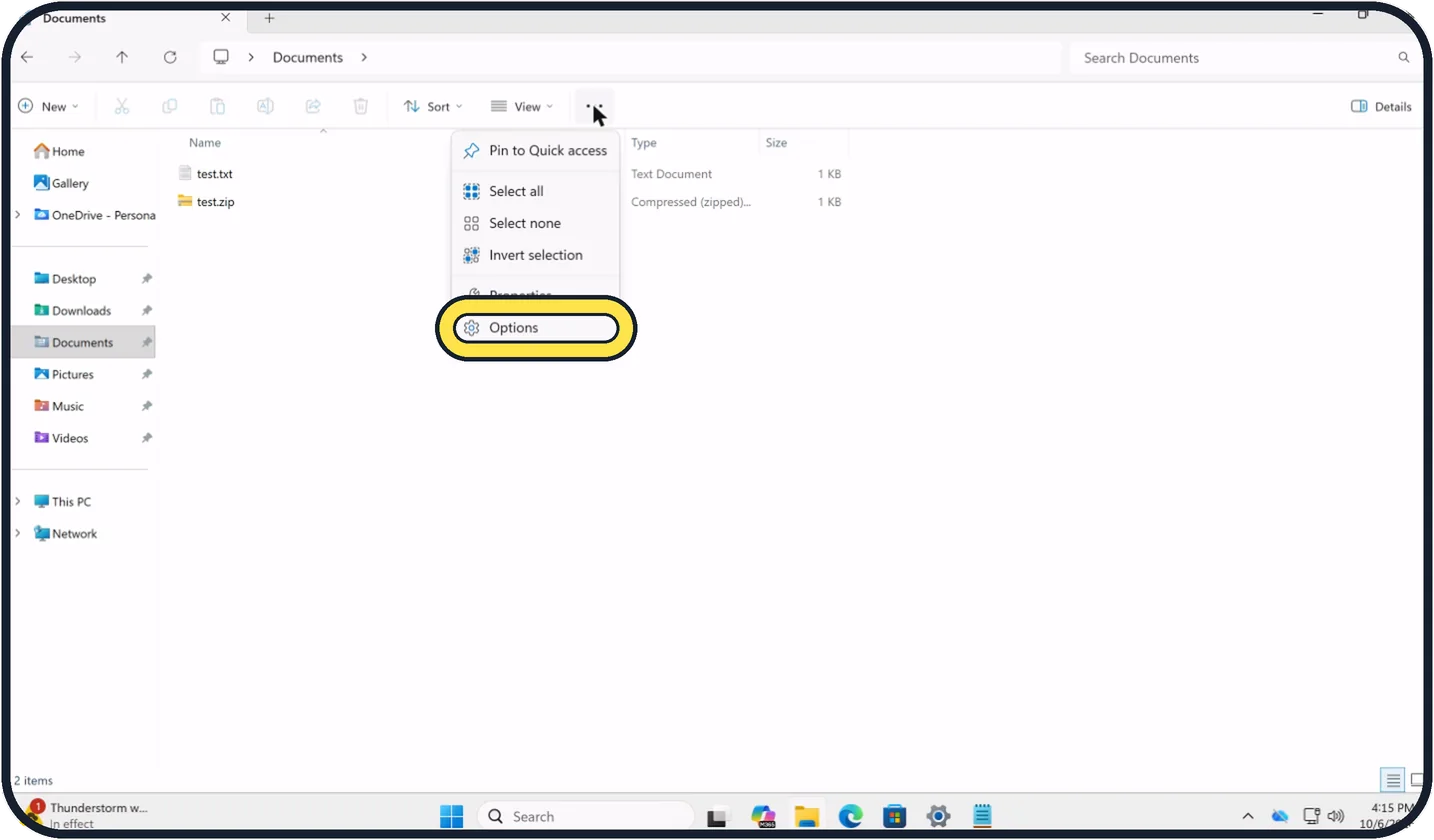Click the Delete trash can icon
Screen dimensions: 1434x840
(x=361, y=106)
